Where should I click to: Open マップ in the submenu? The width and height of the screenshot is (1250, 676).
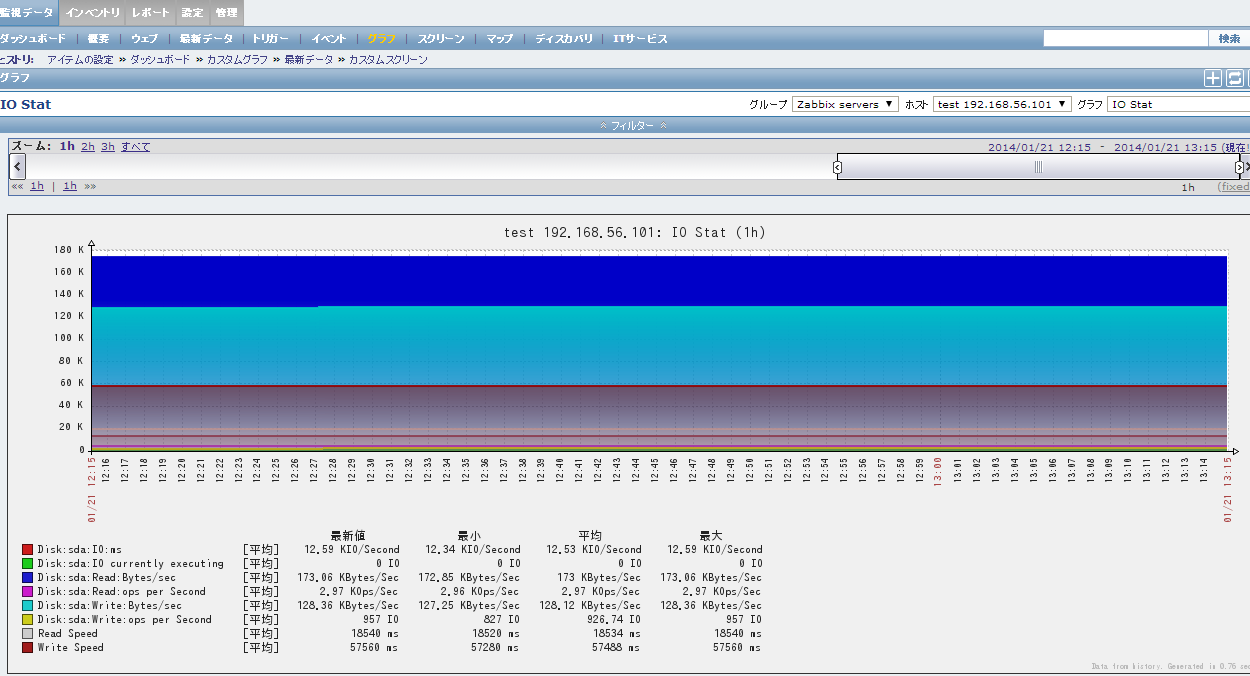pos(499,38)
